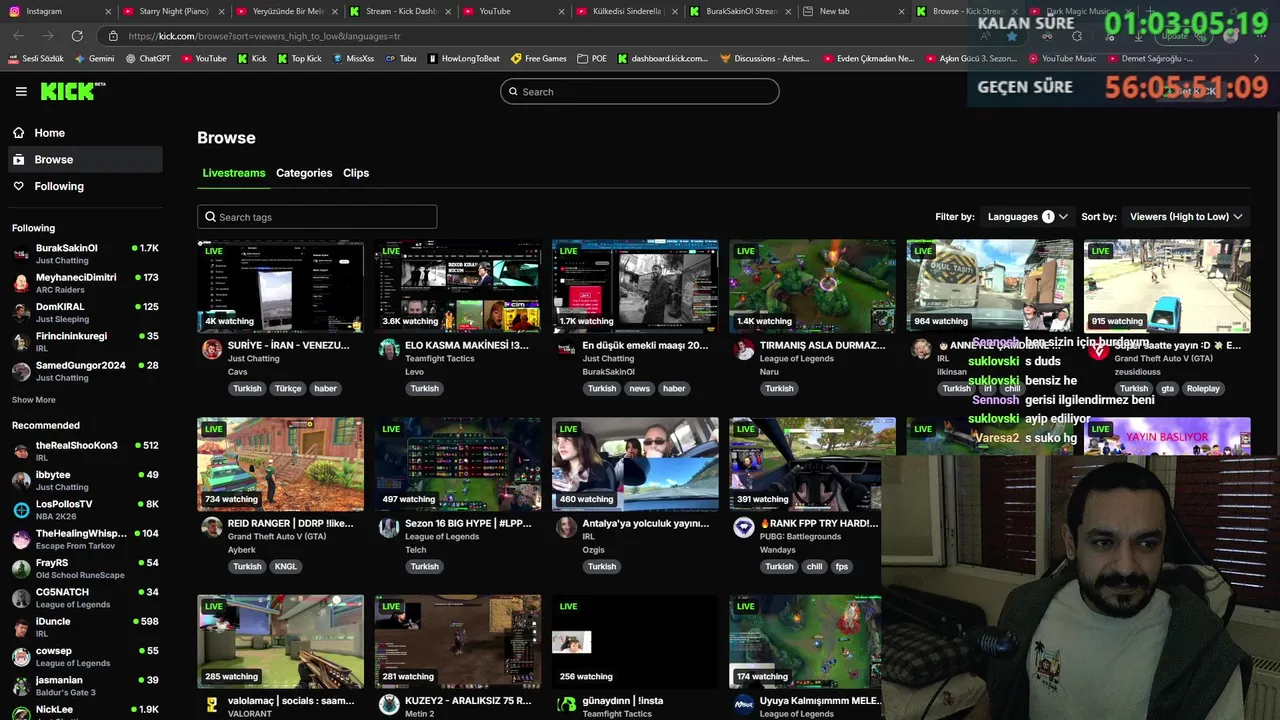Open DomKIRAL channel in sidebar
The height and width of the screenshot is (720, 1280).
(x=85, y=313)
